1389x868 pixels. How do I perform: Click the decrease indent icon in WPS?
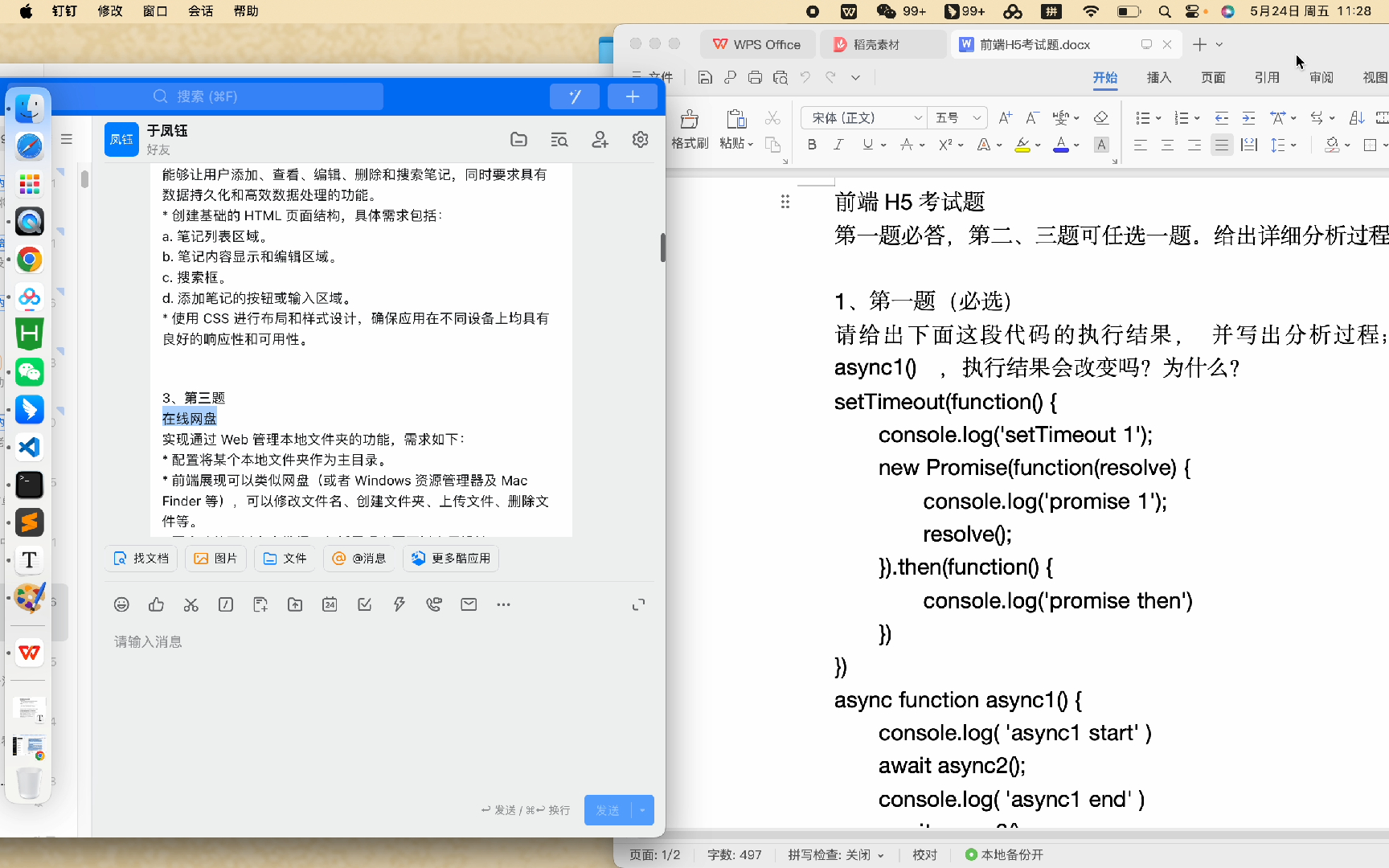[1221, 117]
